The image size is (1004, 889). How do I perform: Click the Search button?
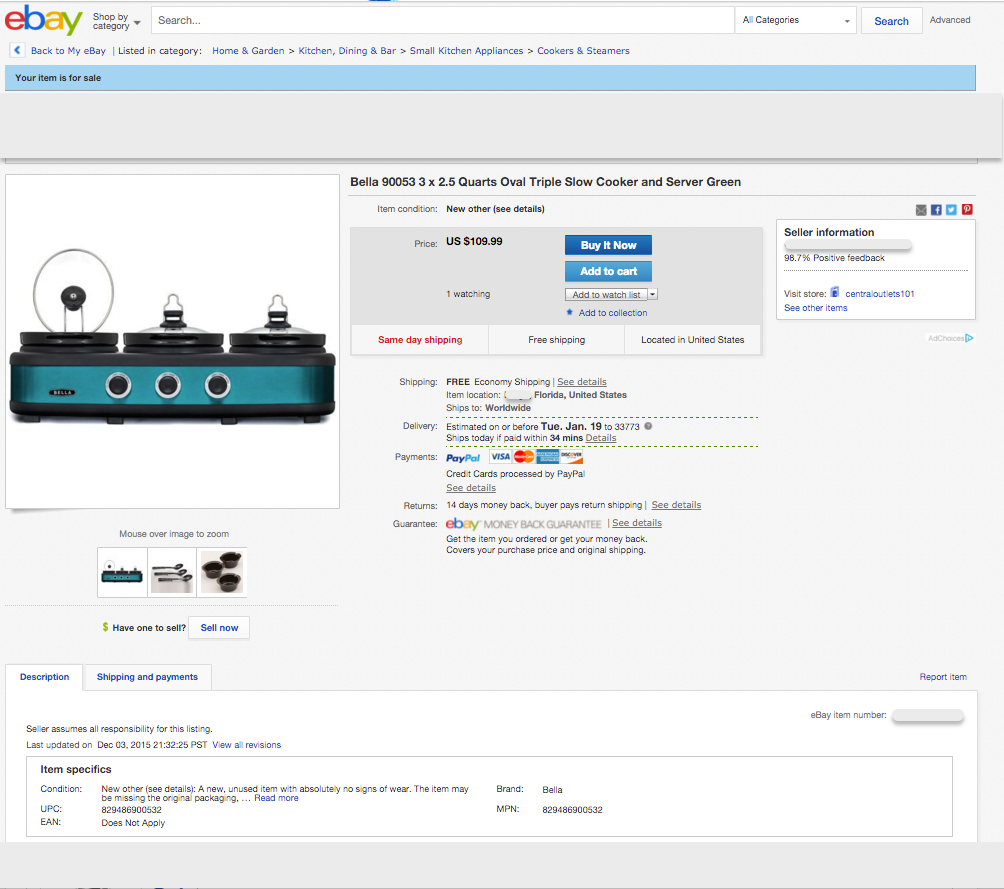tap(891, 21)
